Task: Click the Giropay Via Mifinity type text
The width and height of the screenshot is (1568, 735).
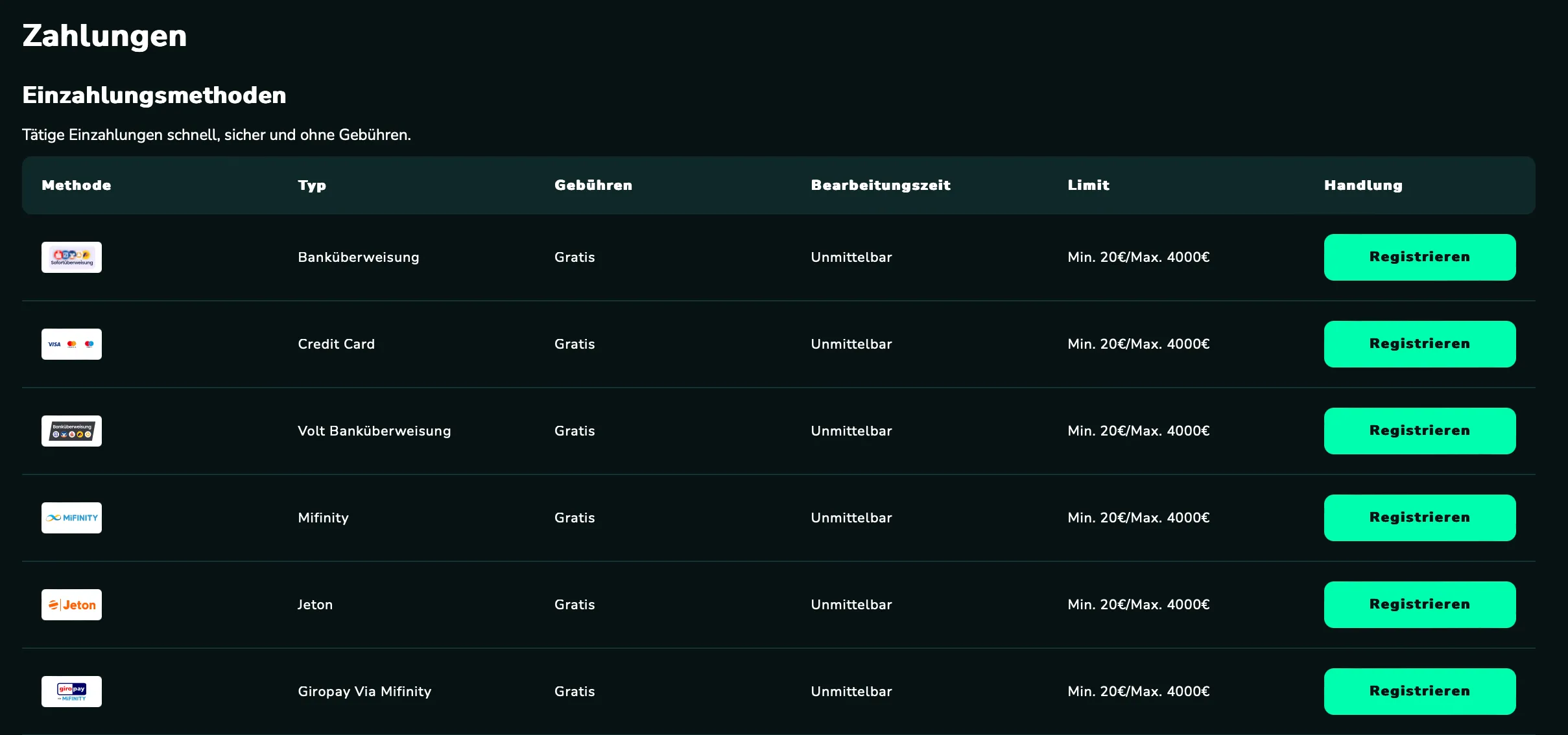Action: tap(364, 692)
